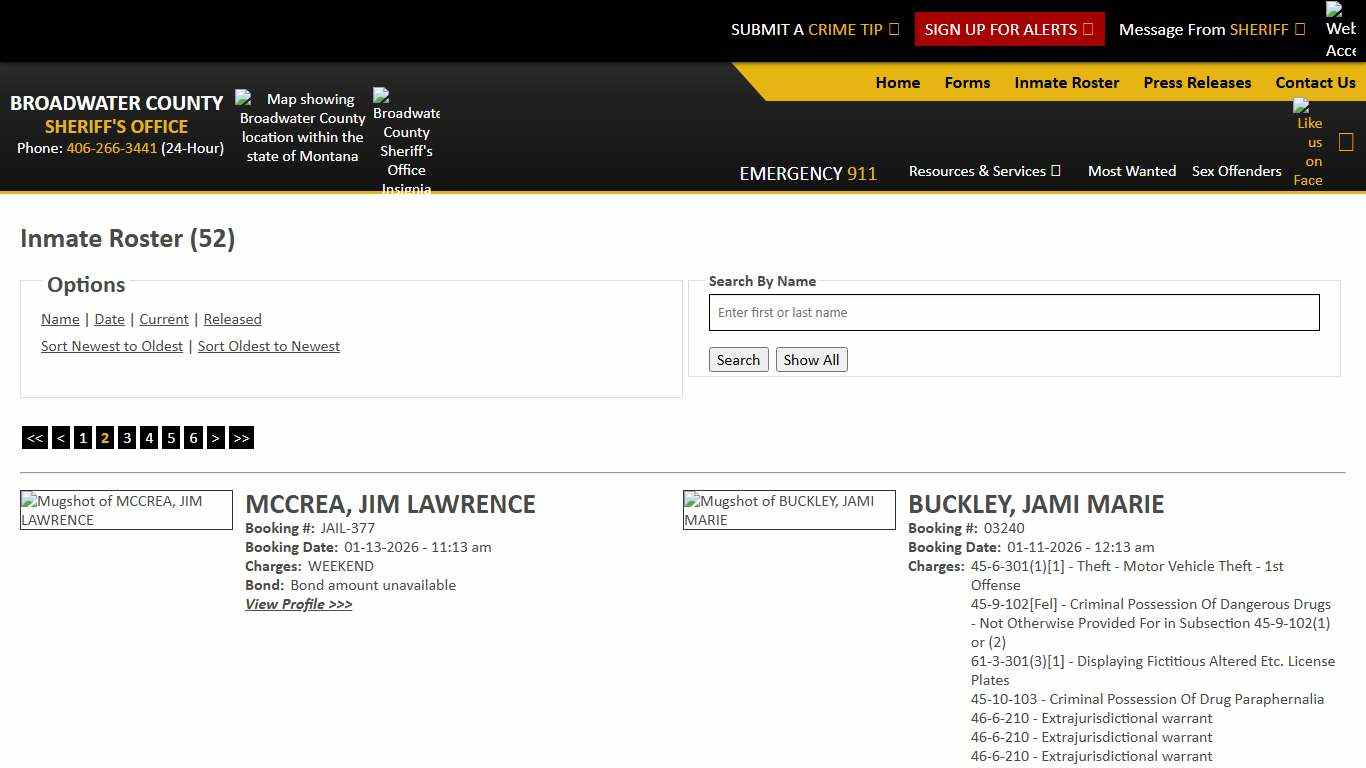
Task: Go to page 4 of the roster
Action: click(x=149, y=437)
